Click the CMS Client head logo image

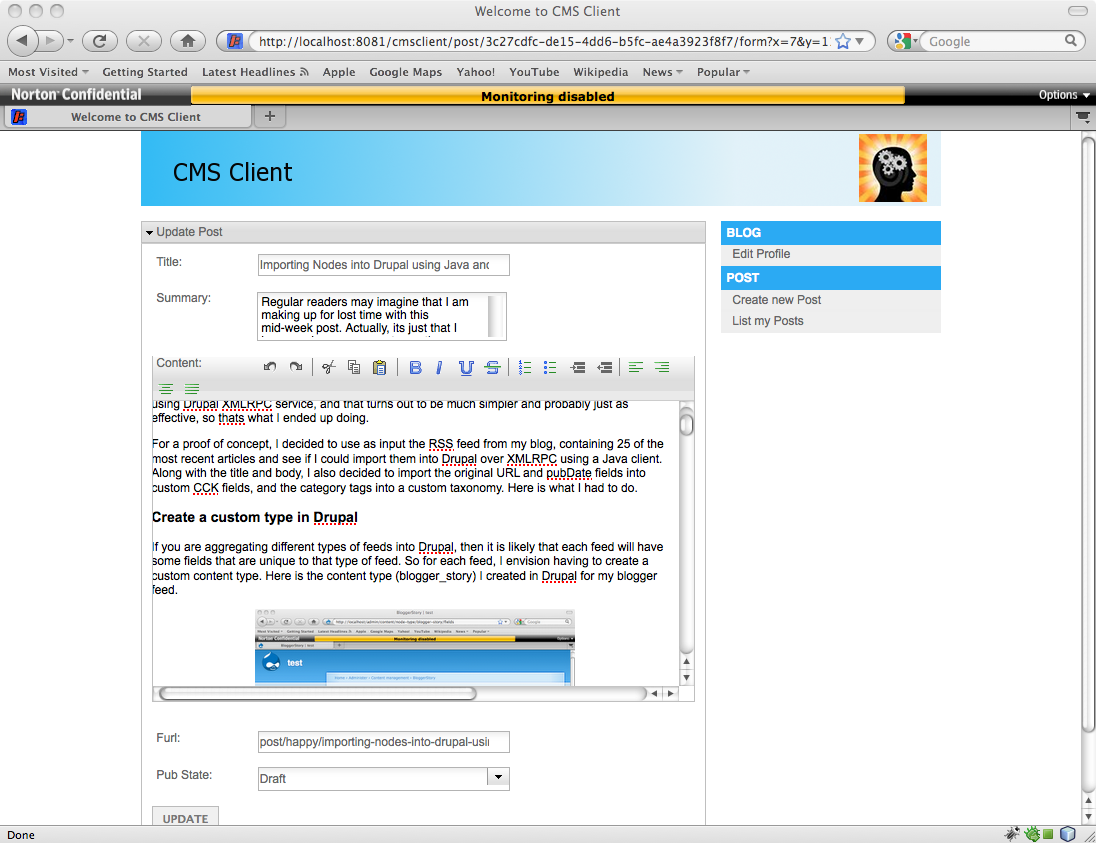click(x=893, y=168)
